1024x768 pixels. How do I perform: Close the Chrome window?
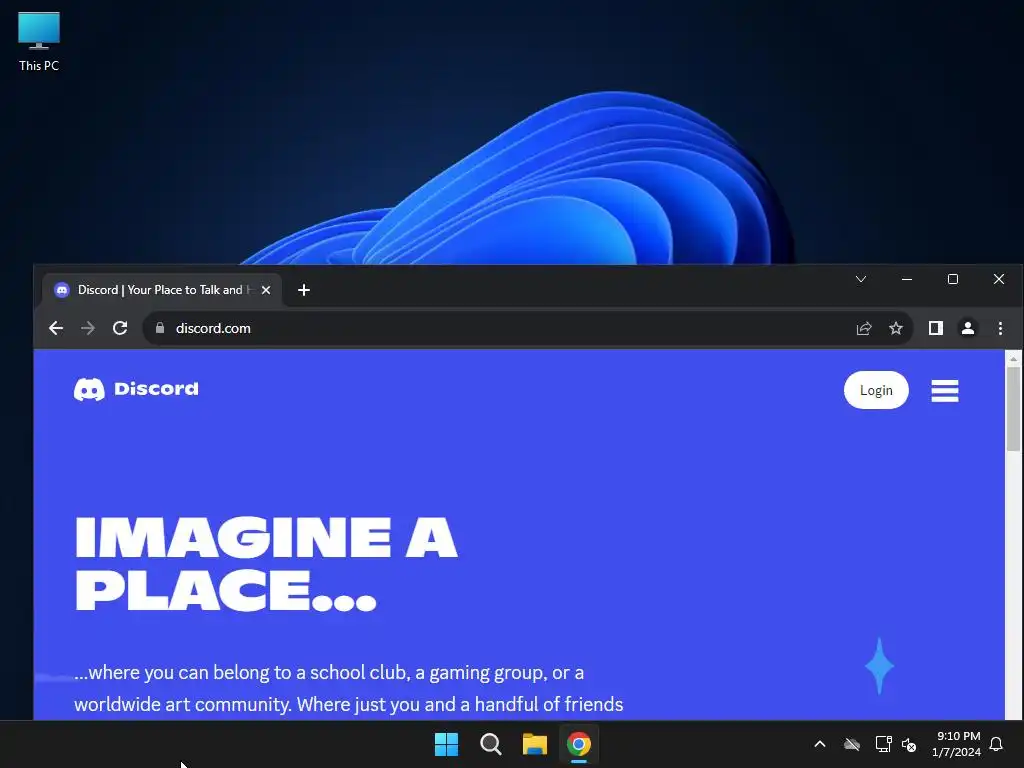click(x=999, y=280)
